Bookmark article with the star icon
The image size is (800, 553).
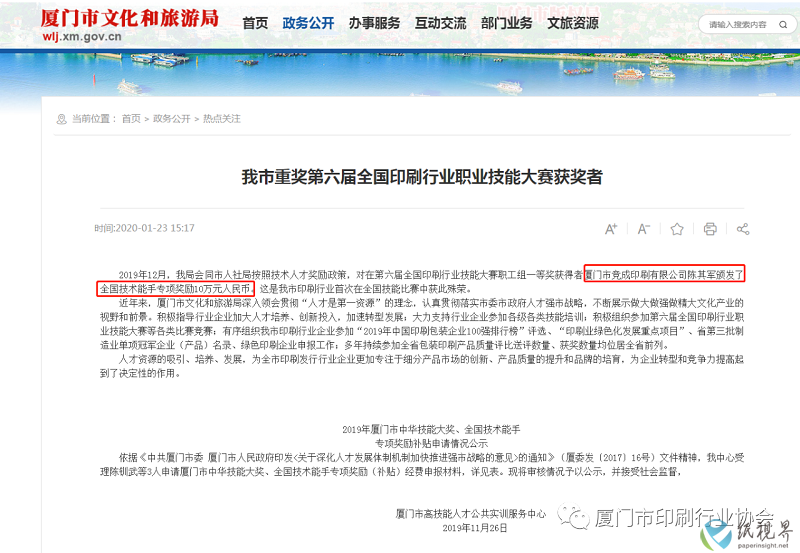coord(677,229)
